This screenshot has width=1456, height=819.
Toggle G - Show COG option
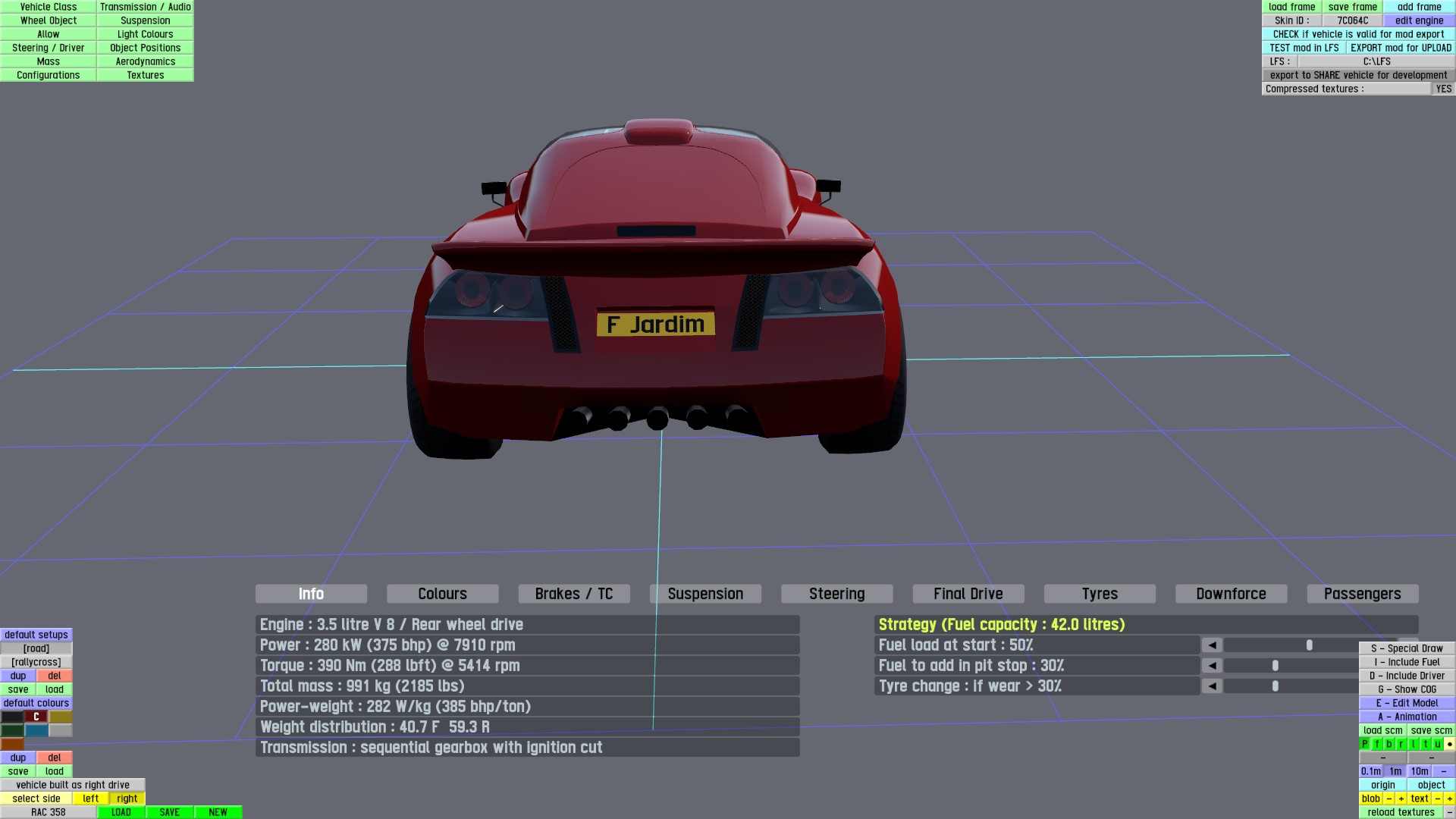(1407, 689)
